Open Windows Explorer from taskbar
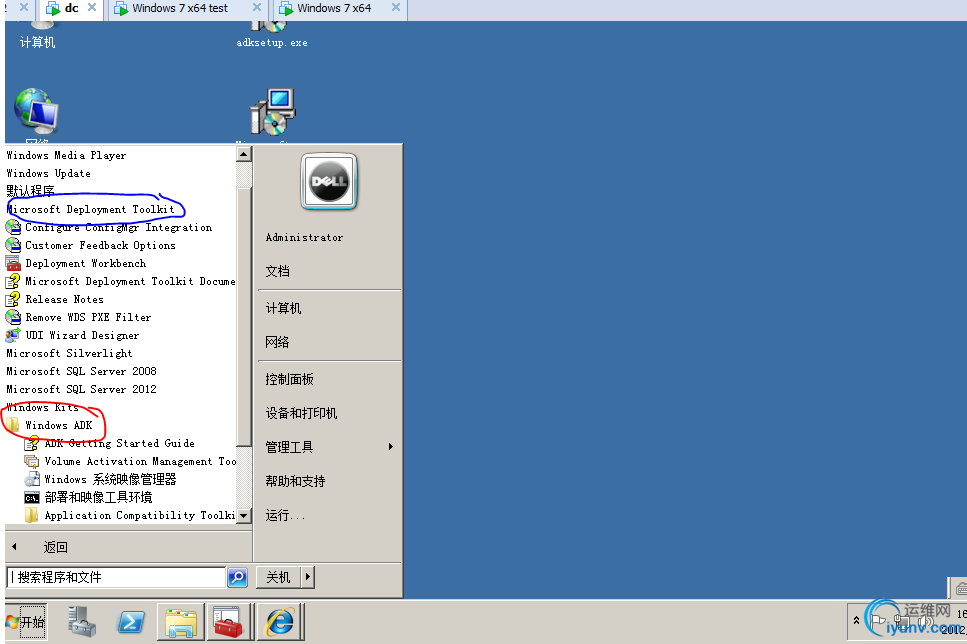The width and height of the screenshot is (967, 644). [x=180, y=622]
